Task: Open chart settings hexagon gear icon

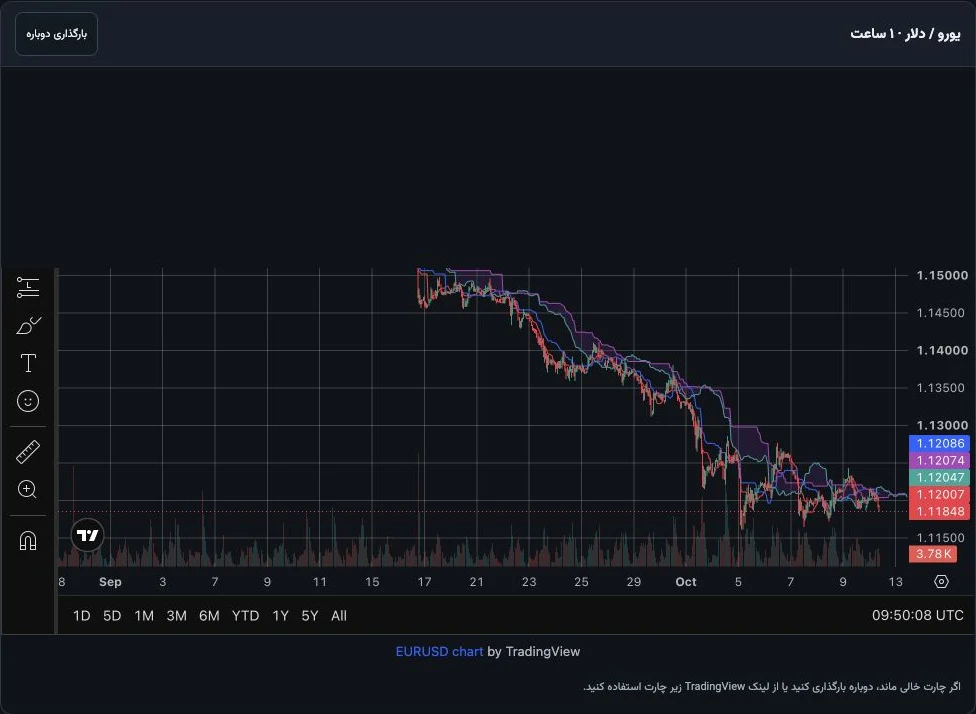Action: (941, 581)
